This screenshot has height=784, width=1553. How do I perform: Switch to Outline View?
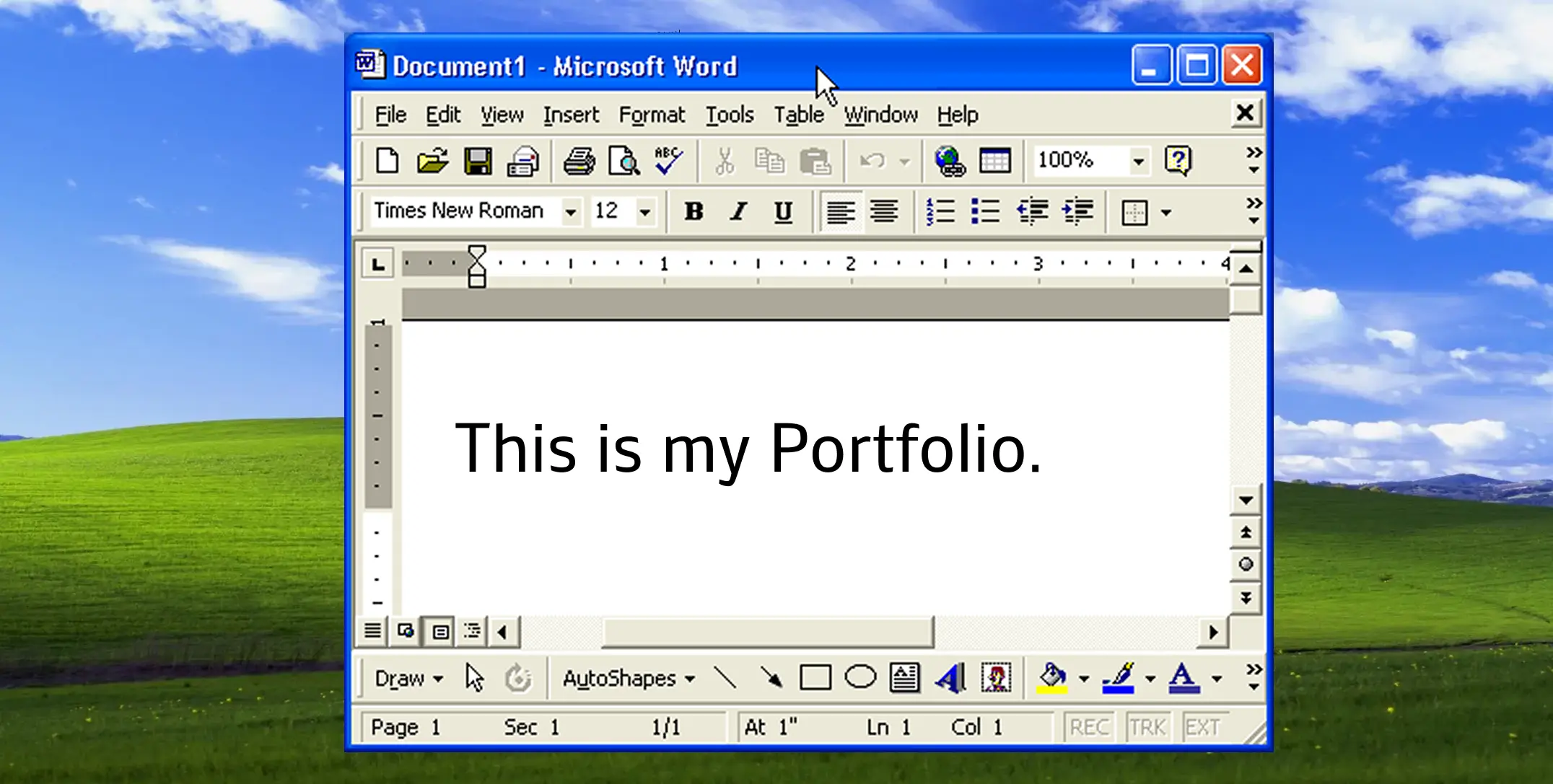point(473,632)
